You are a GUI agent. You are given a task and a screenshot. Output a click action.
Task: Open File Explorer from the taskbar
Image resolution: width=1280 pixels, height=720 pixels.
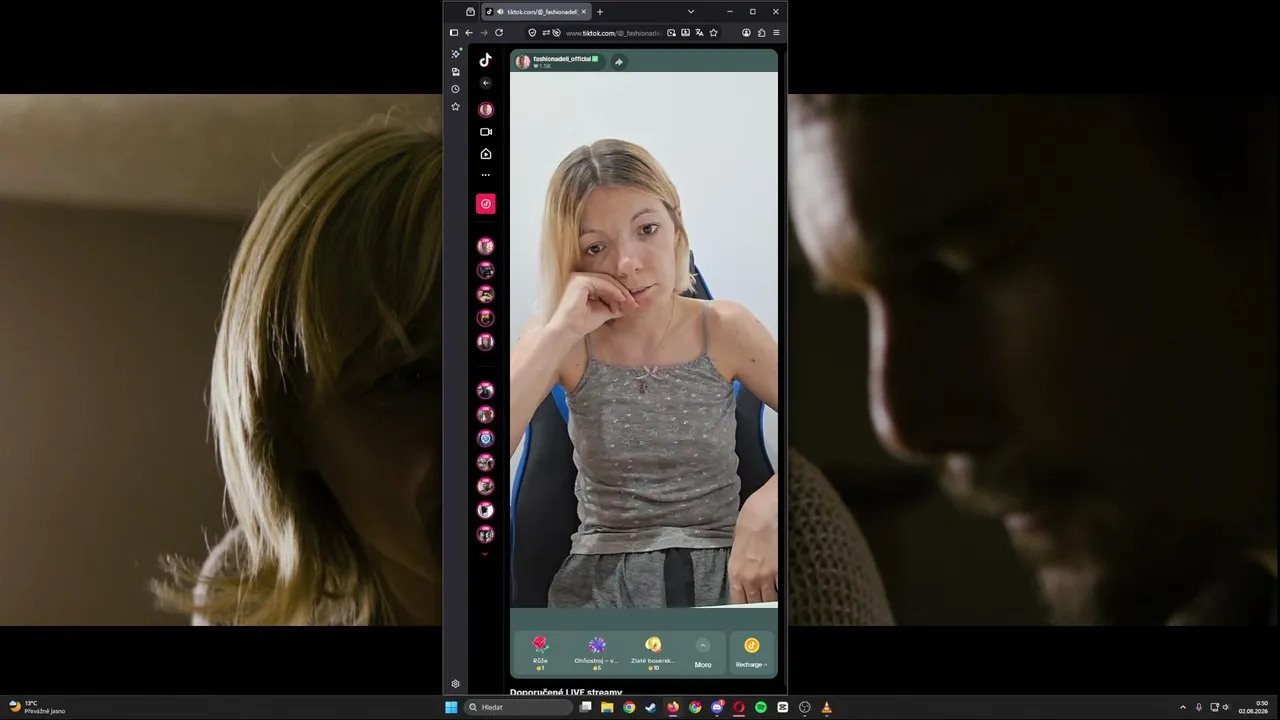click(607, 707)
